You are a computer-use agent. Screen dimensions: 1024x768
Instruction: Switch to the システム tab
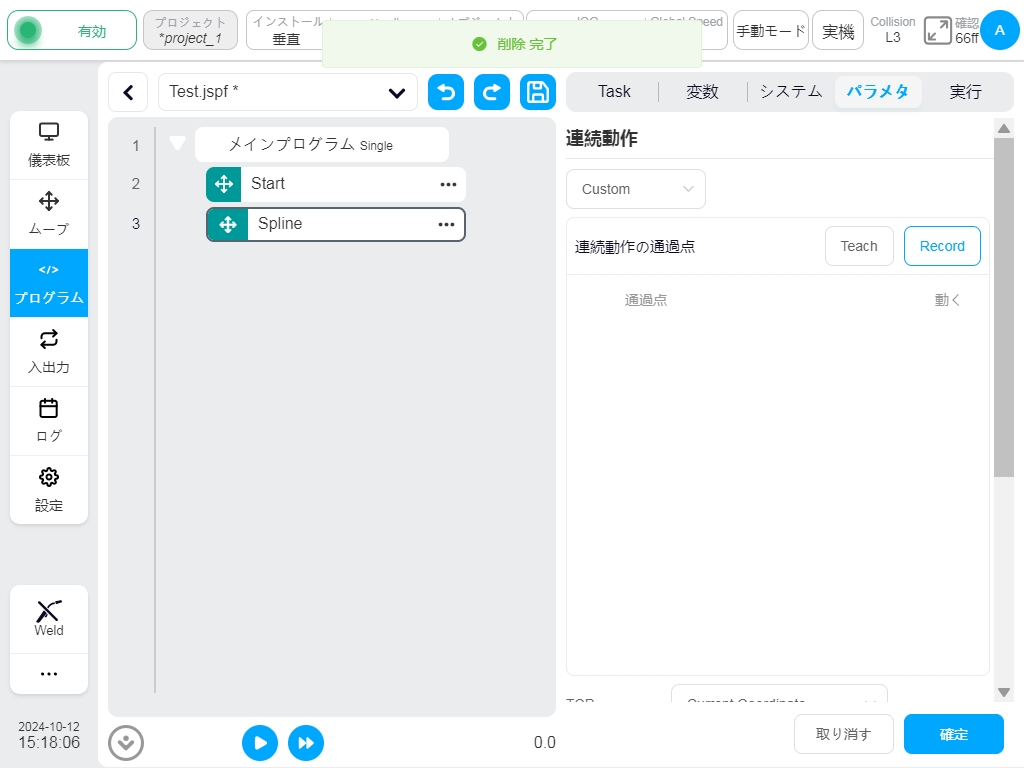coord(791,91)
